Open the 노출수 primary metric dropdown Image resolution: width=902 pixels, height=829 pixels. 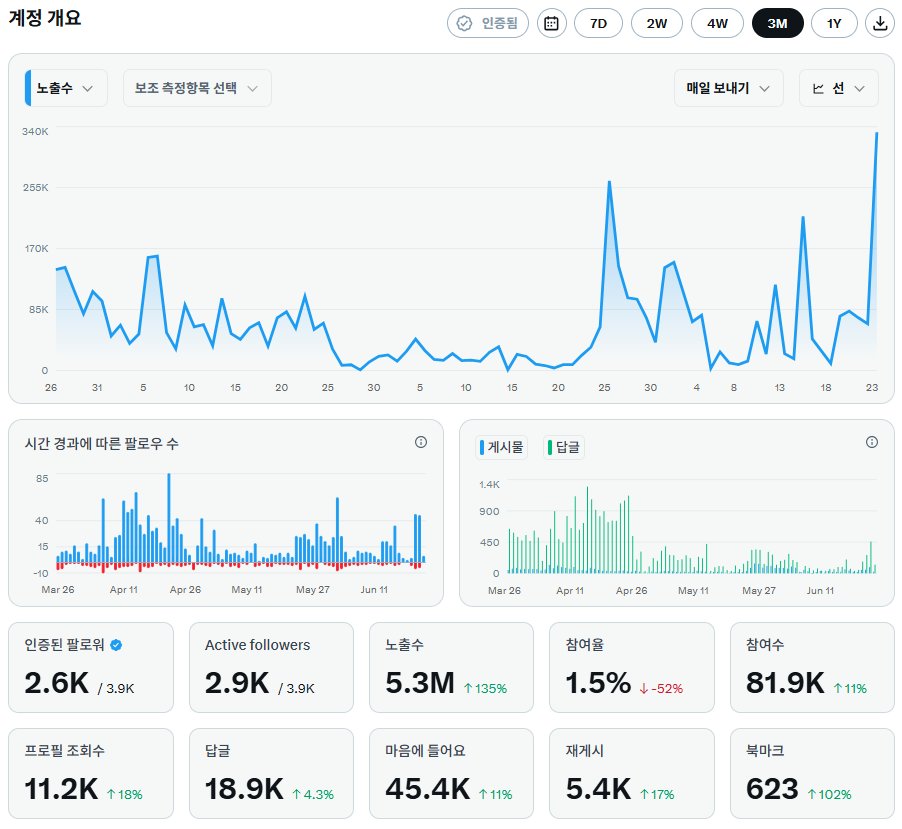click(x=66, y=88)
